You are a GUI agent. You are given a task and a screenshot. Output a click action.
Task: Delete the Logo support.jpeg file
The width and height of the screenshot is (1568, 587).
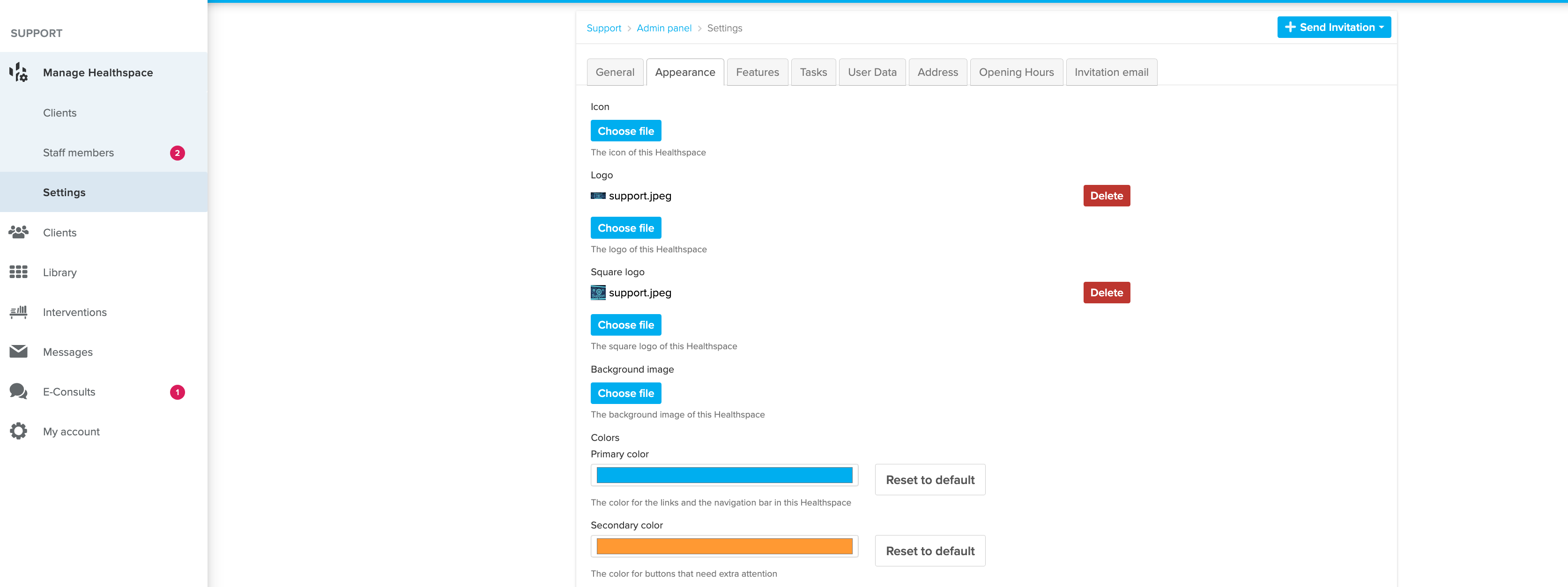[1106, 196]
